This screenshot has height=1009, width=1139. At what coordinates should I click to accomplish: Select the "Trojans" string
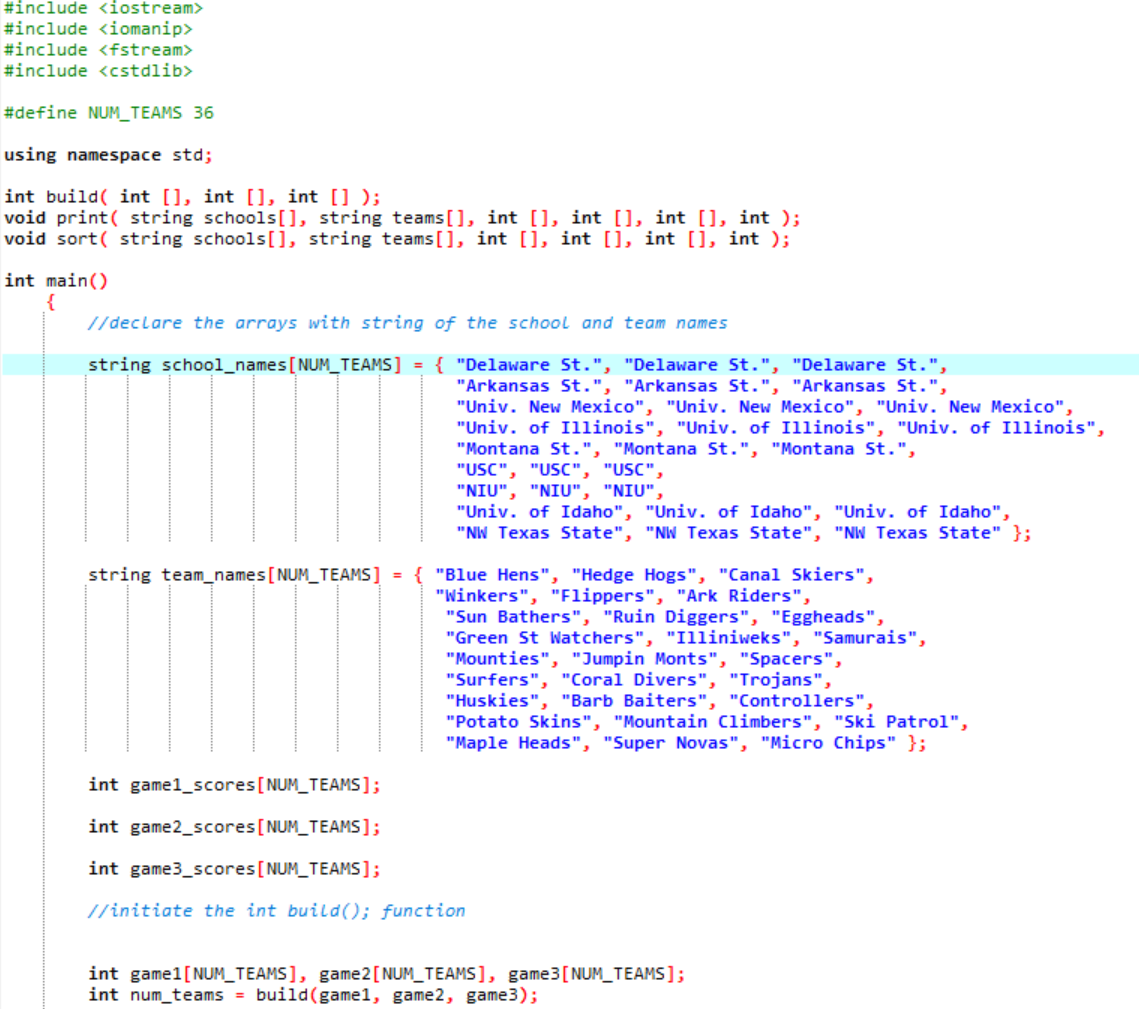776,681
